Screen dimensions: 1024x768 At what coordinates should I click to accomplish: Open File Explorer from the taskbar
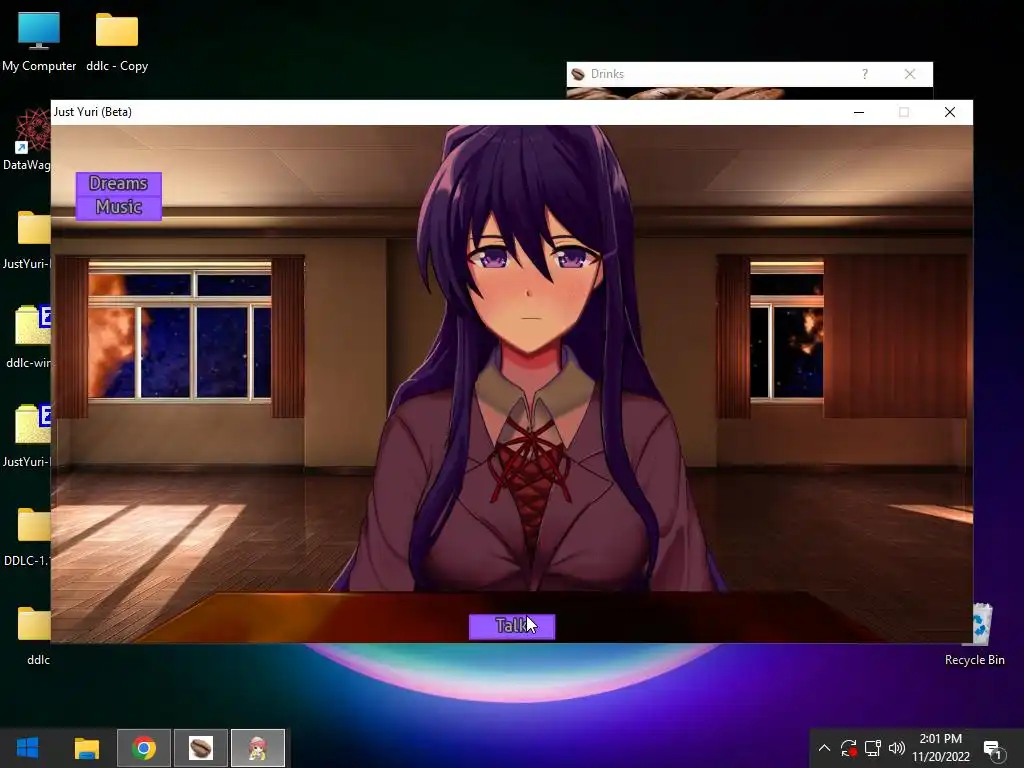point(86,748)
